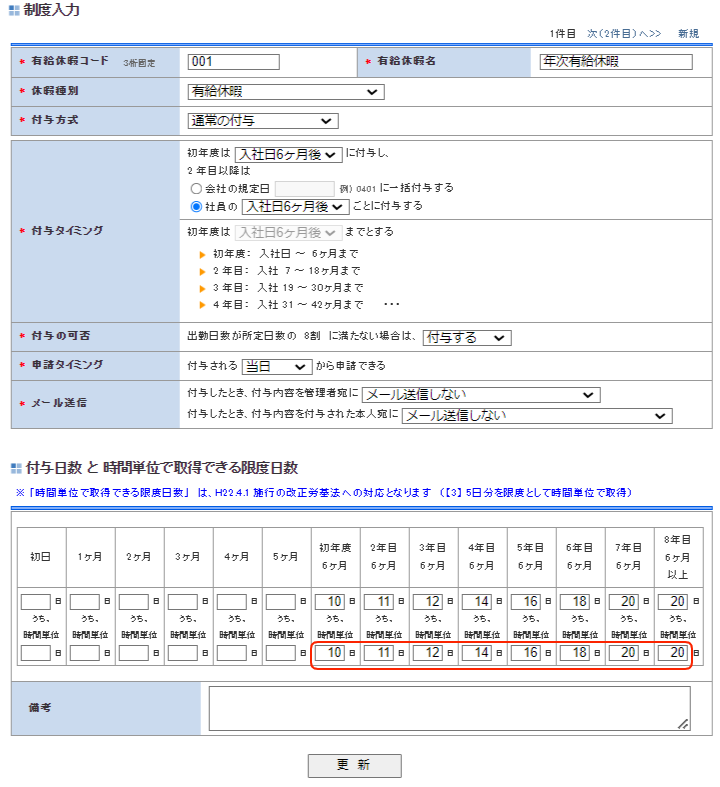
Task: Open the 休暇種別 dropdown showing 有給休暇
Action: (x=286, y=92)
